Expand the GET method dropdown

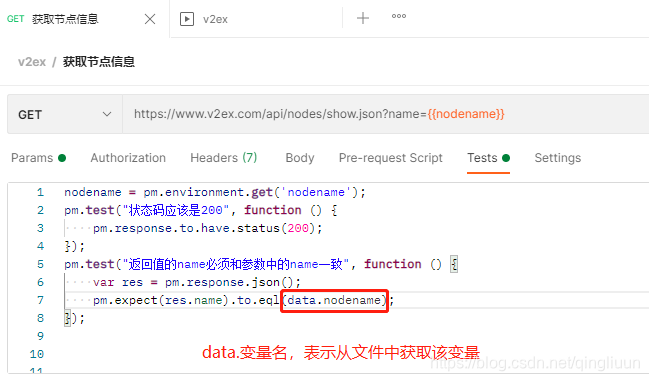coord(65,114)
